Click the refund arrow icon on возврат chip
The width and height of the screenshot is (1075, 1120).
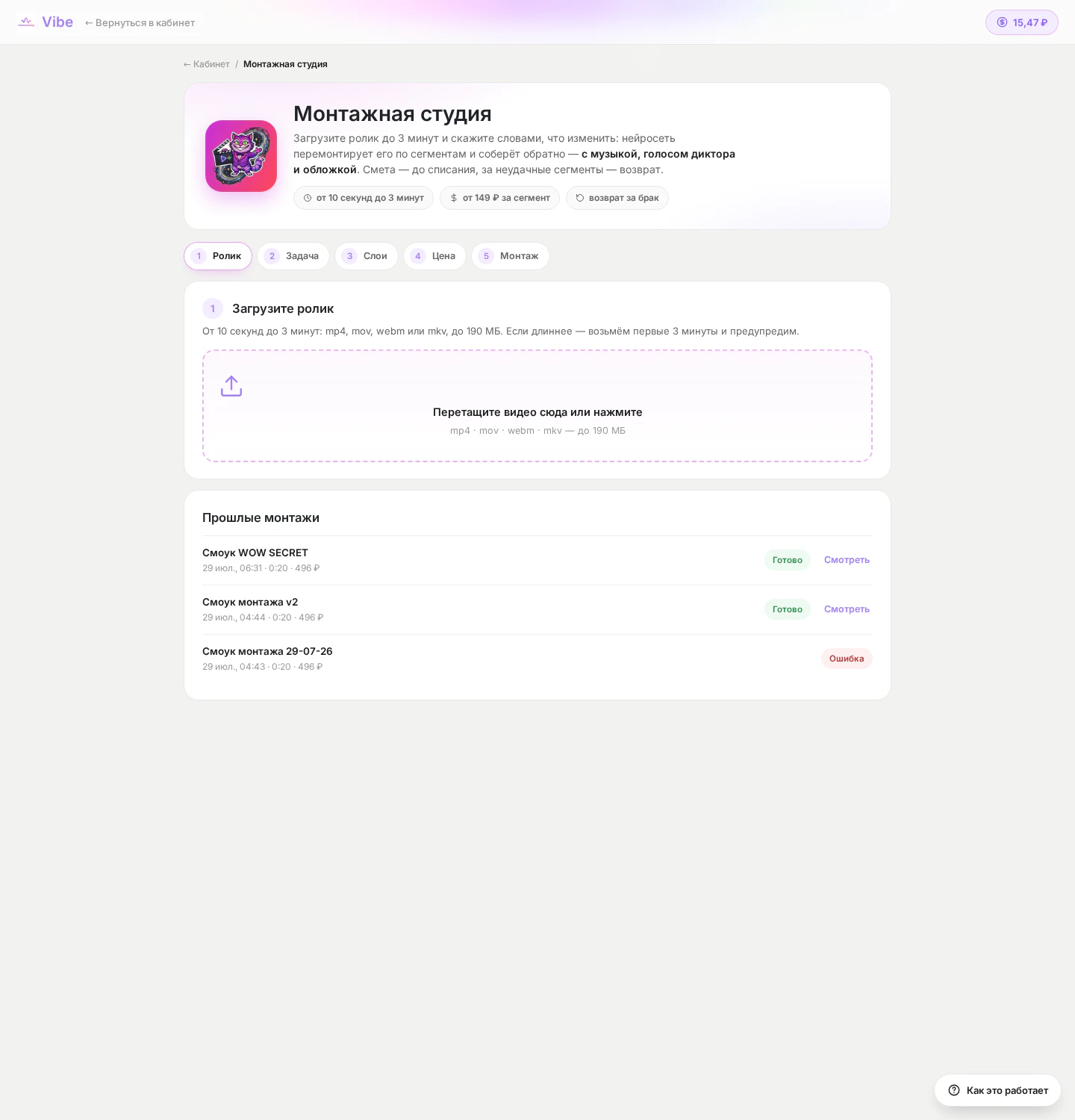pos(580,198)
